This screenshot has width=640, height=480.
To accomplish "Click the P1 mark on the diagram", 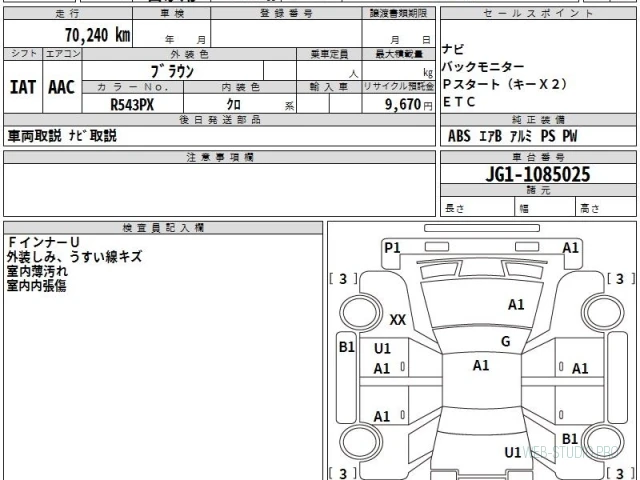I will (392, 247).
